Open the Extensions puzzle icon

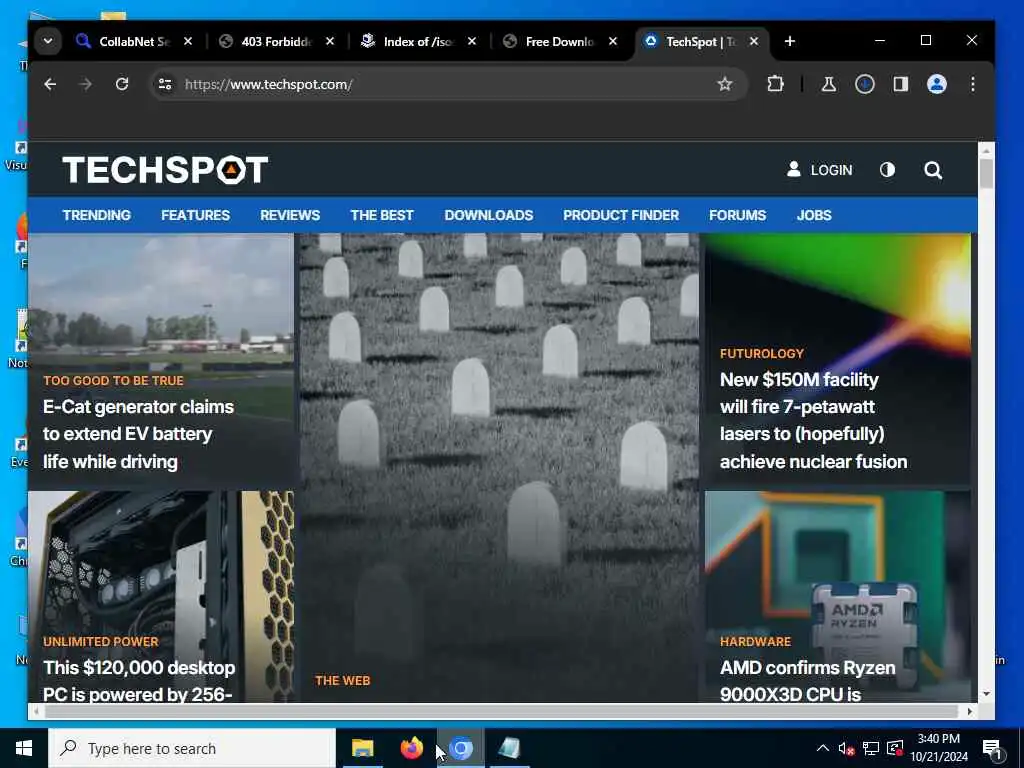[x=775, y=84]
